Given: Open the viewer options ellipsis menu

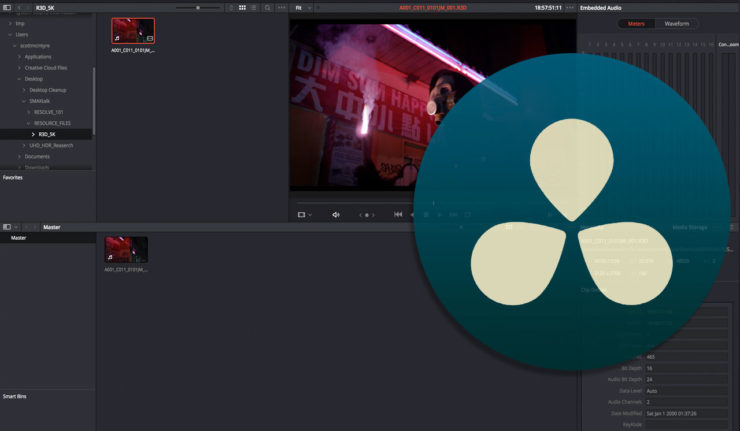Looking at the screenshot, I should (570, 8).
